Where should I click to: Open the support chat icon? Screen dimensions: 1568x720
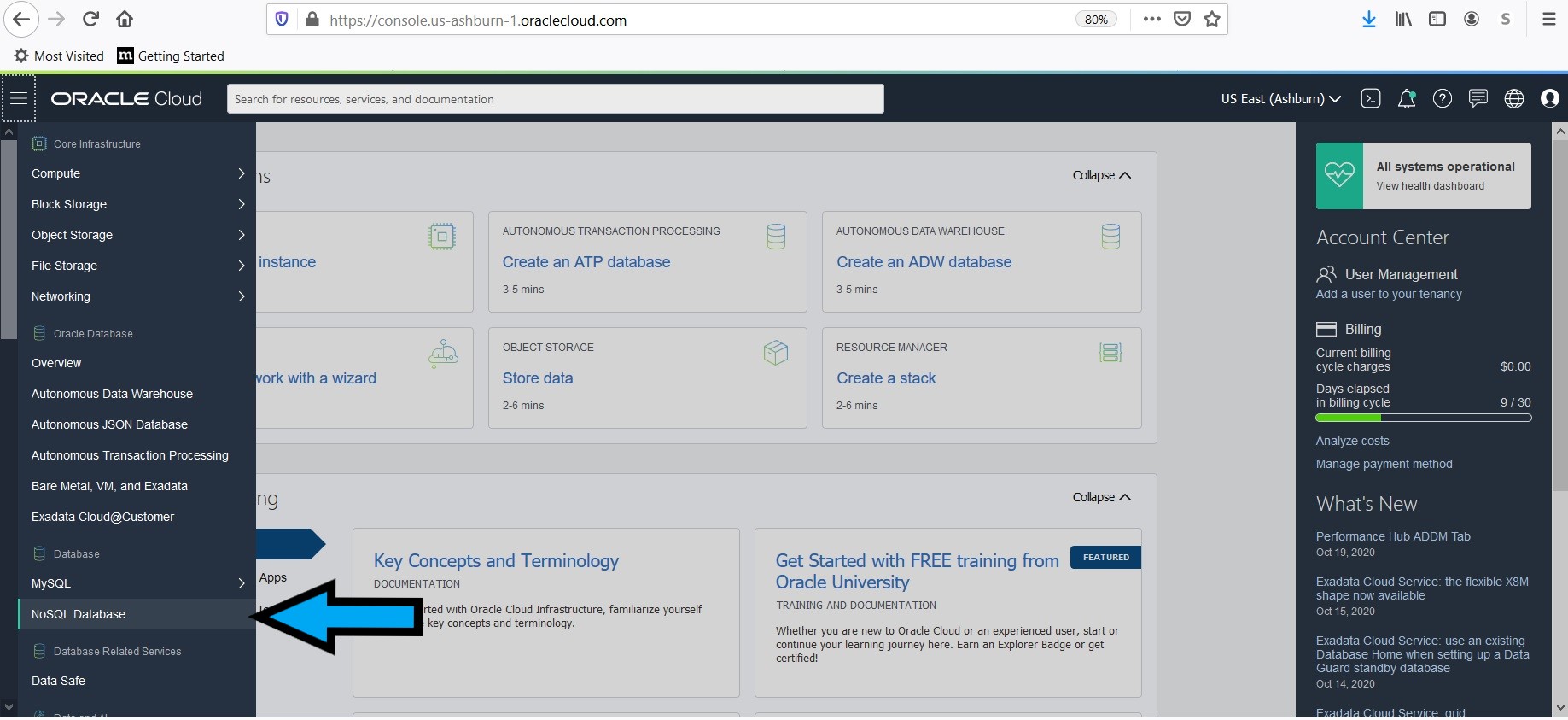(1478, 99)
